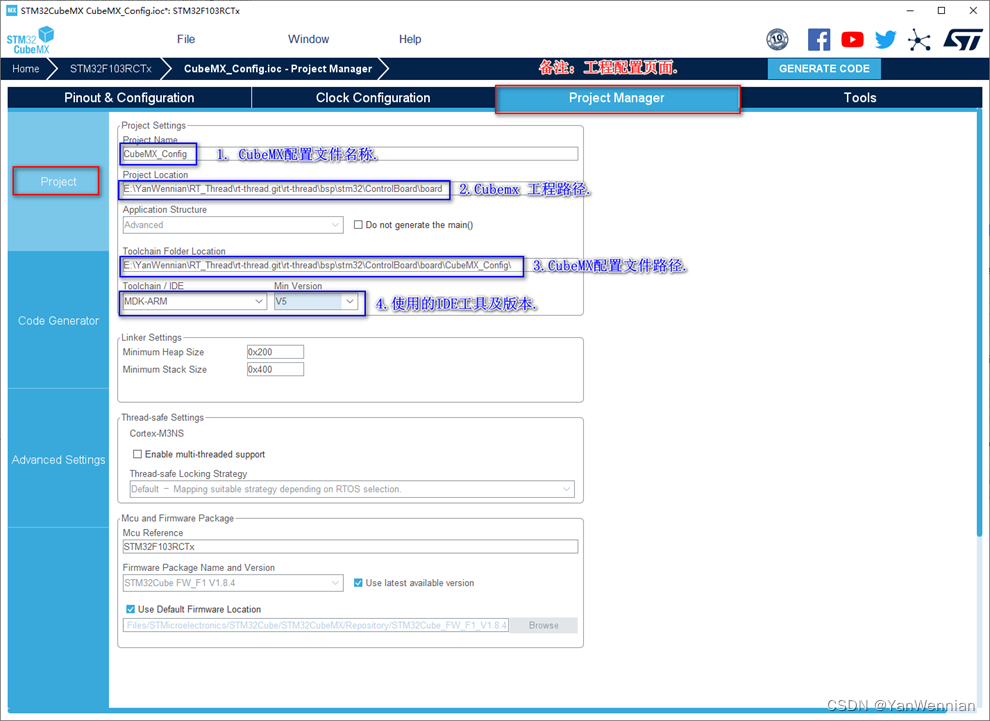Open the ST community network icon
The width and height of the screenshot is (990, 721).
[x=919, y=40]
